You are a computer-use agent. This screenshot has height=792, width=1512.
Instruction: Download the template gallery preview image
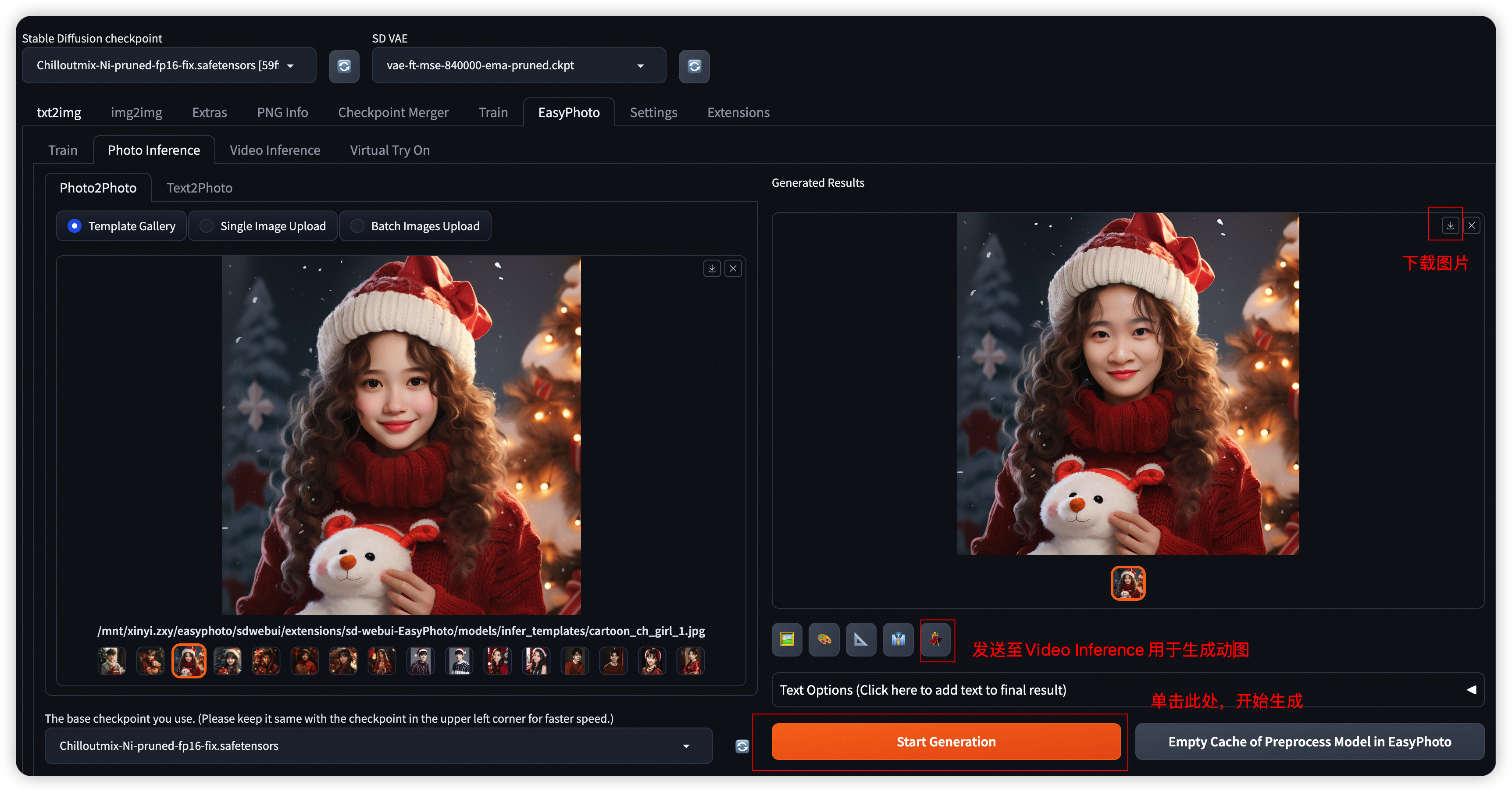click(712, 269)
